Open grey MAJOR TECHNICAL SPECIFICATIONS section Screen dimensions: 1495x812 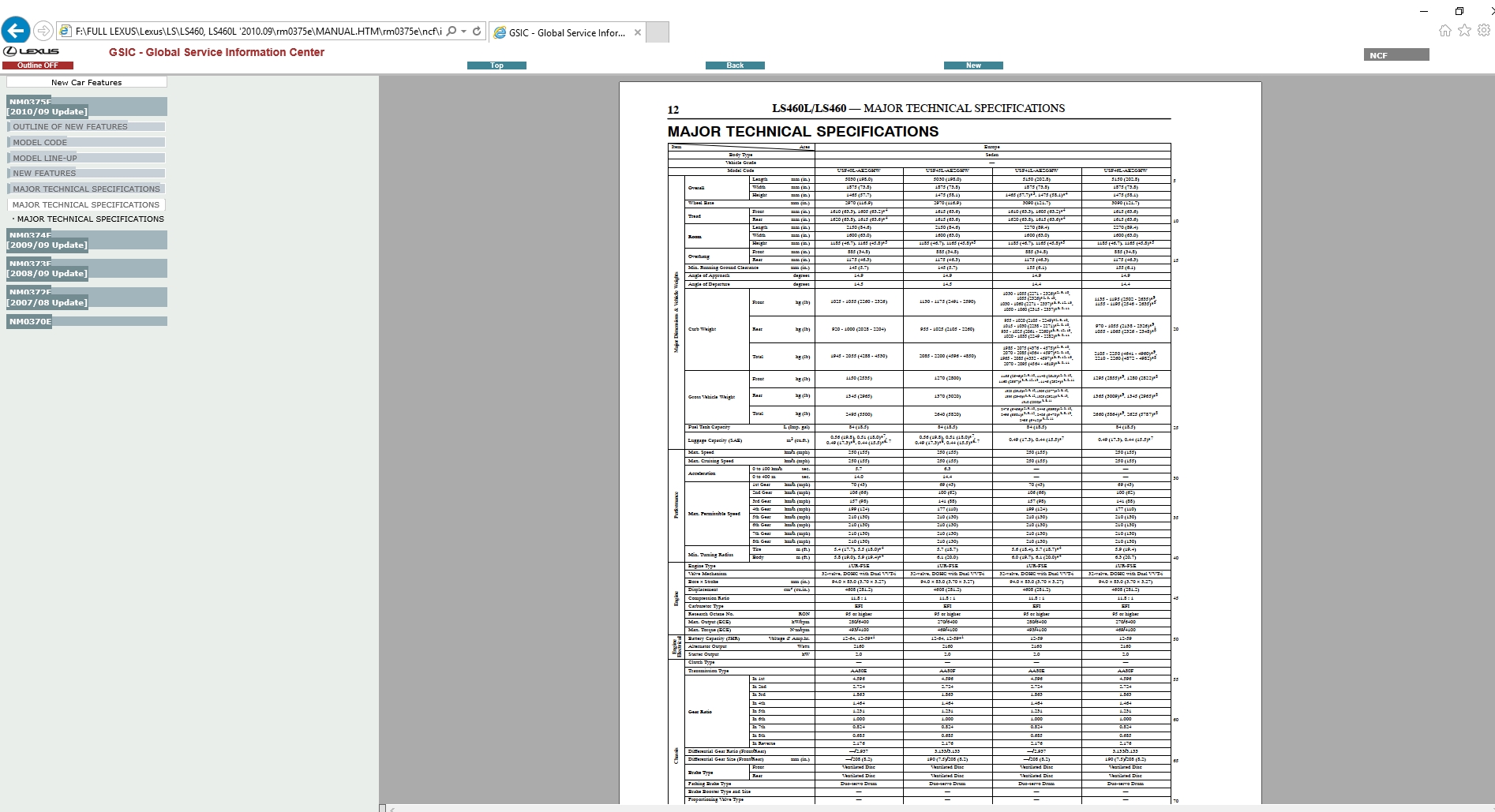click(x=87, y=189)
